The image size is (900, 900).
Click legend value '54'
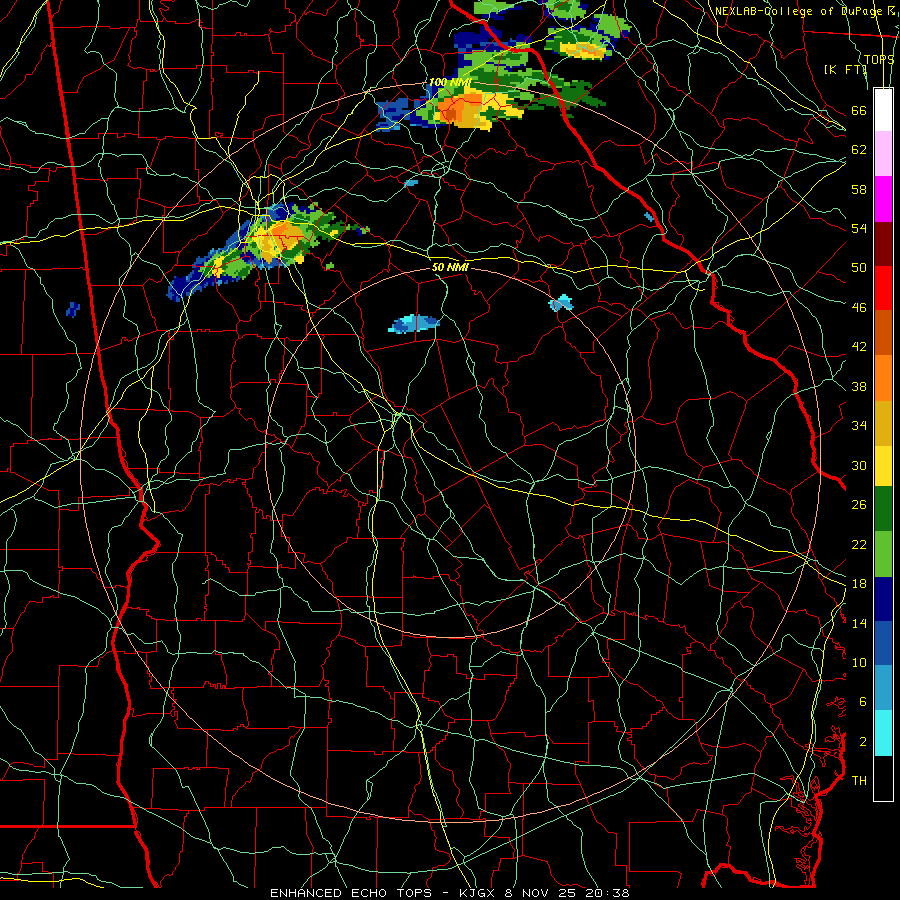(859, 228)
